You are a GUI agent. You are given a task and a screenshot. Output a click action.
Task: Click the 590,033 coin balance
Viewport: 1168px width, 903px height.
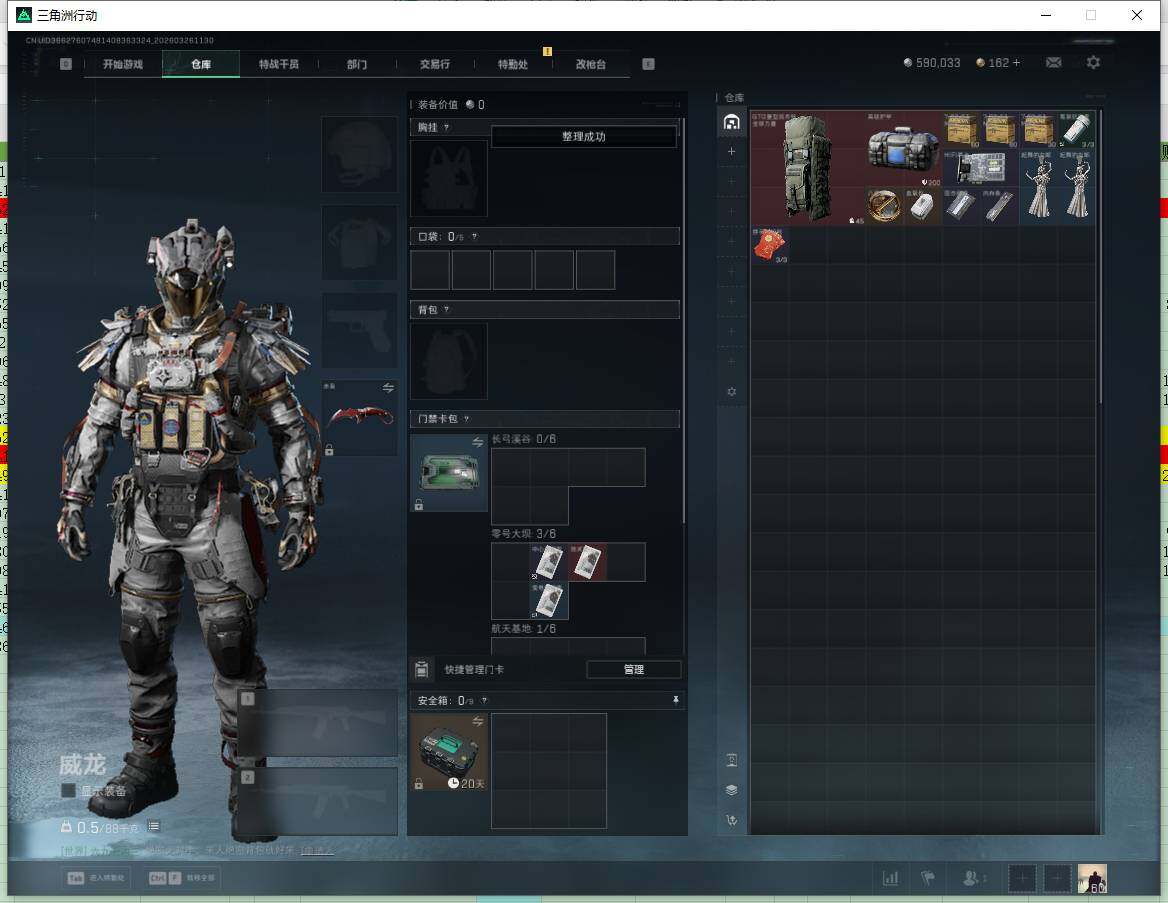click(932, 63)
